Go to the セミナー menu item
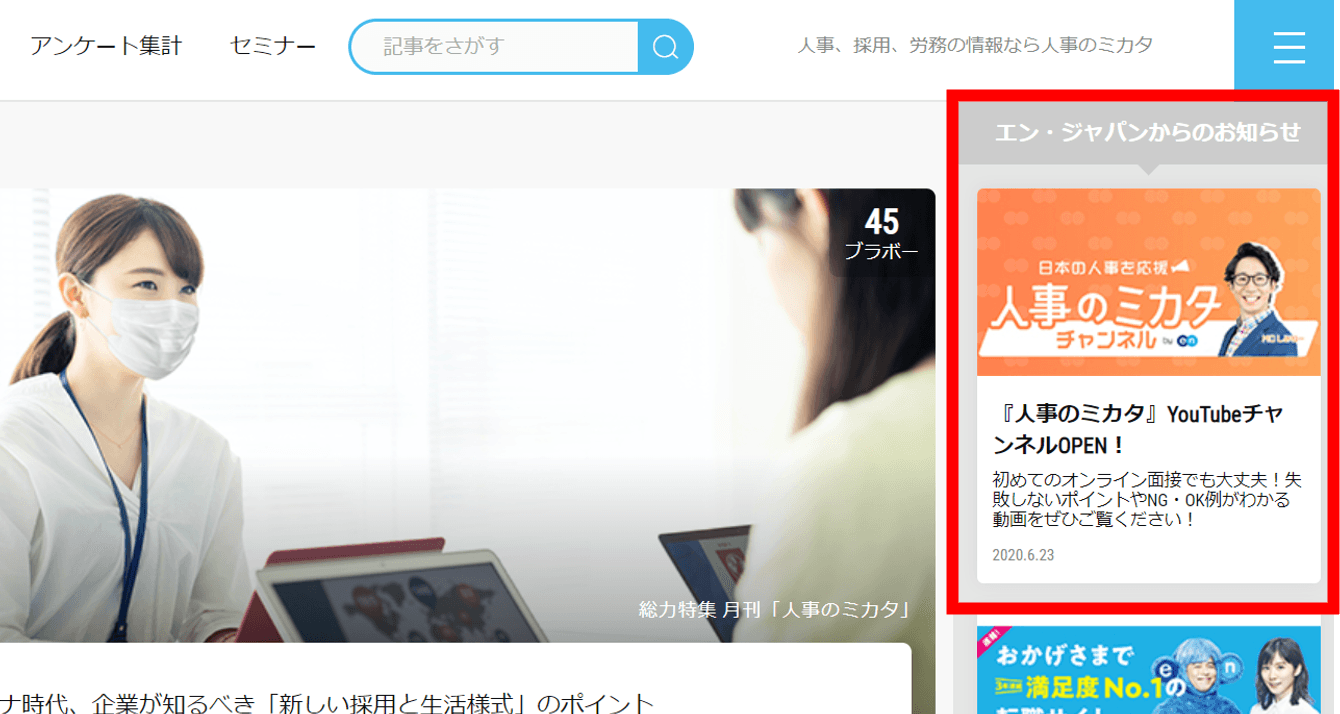1340x714 pixels. click(272, 46)
